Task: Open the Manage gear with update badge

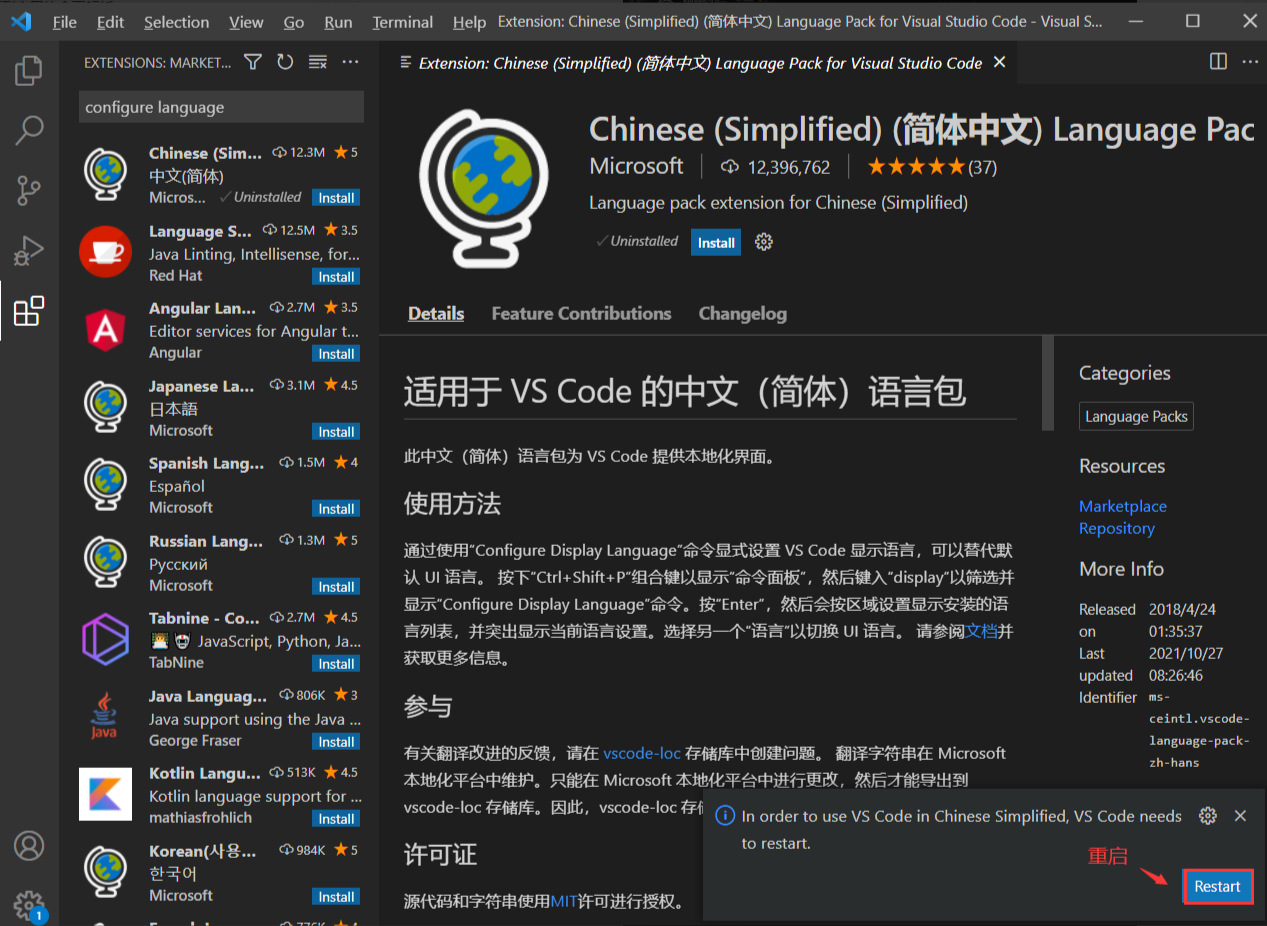Action: click(x=29, y=905)
